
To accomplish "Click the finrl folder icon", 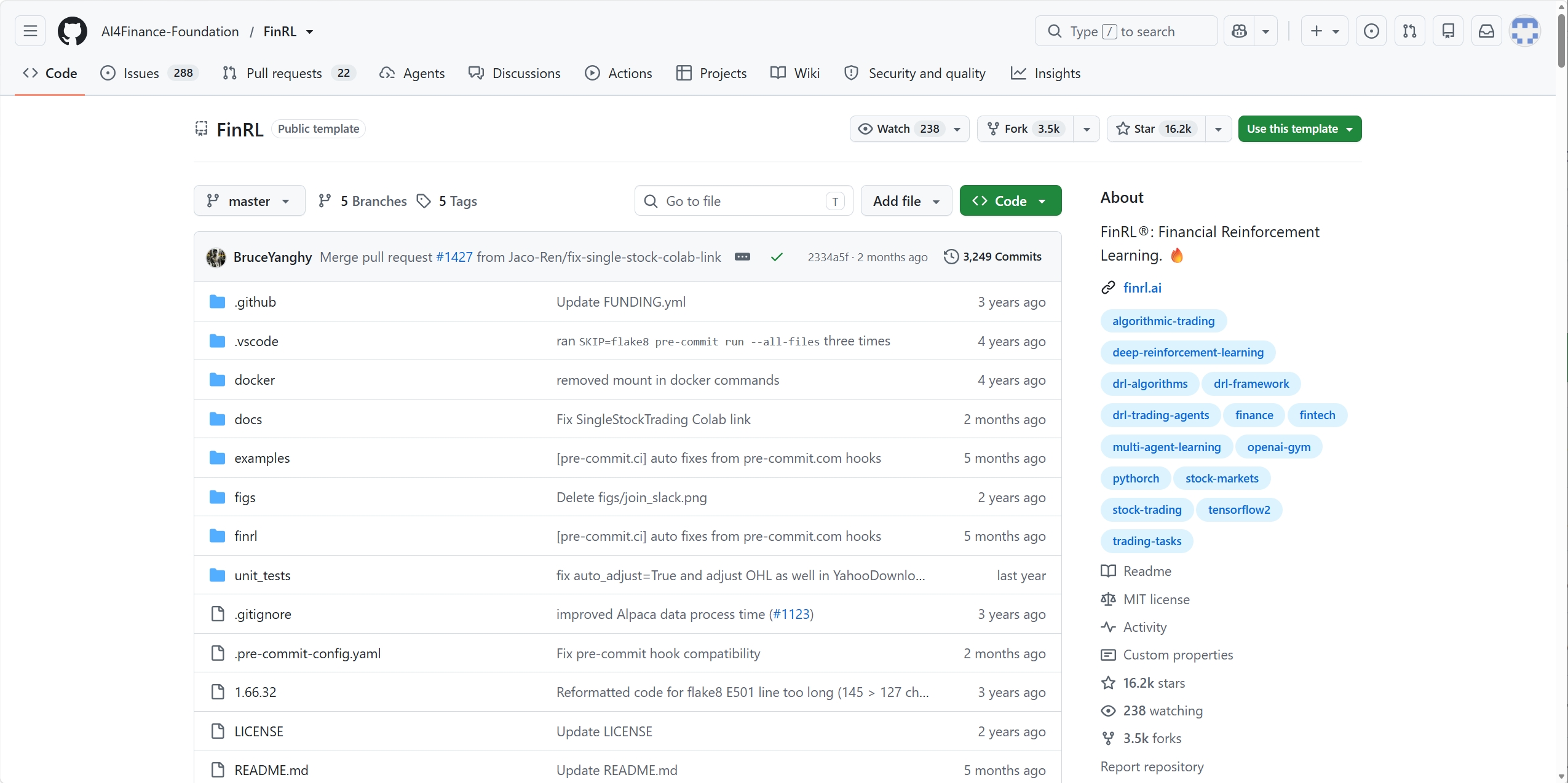I will [217, 536].
